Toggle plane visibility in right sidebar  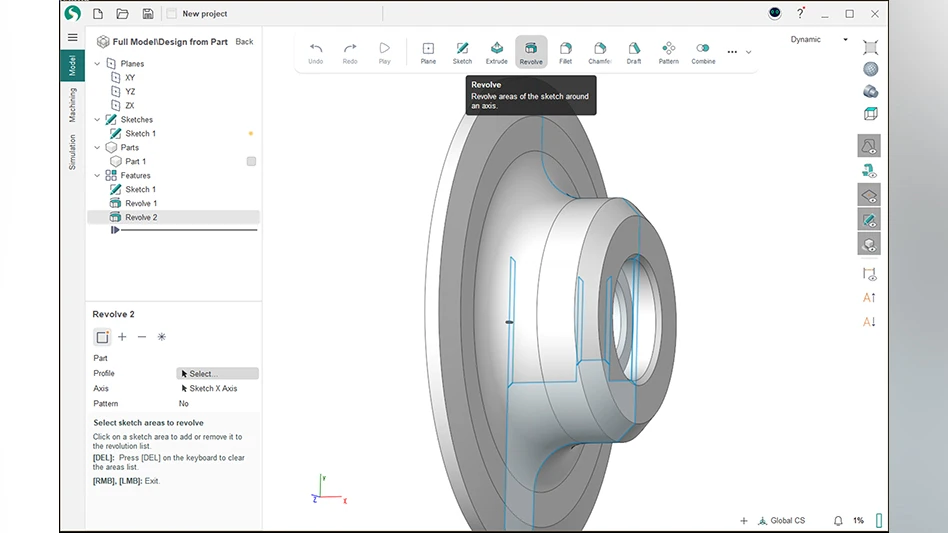(x=869, y=195)
